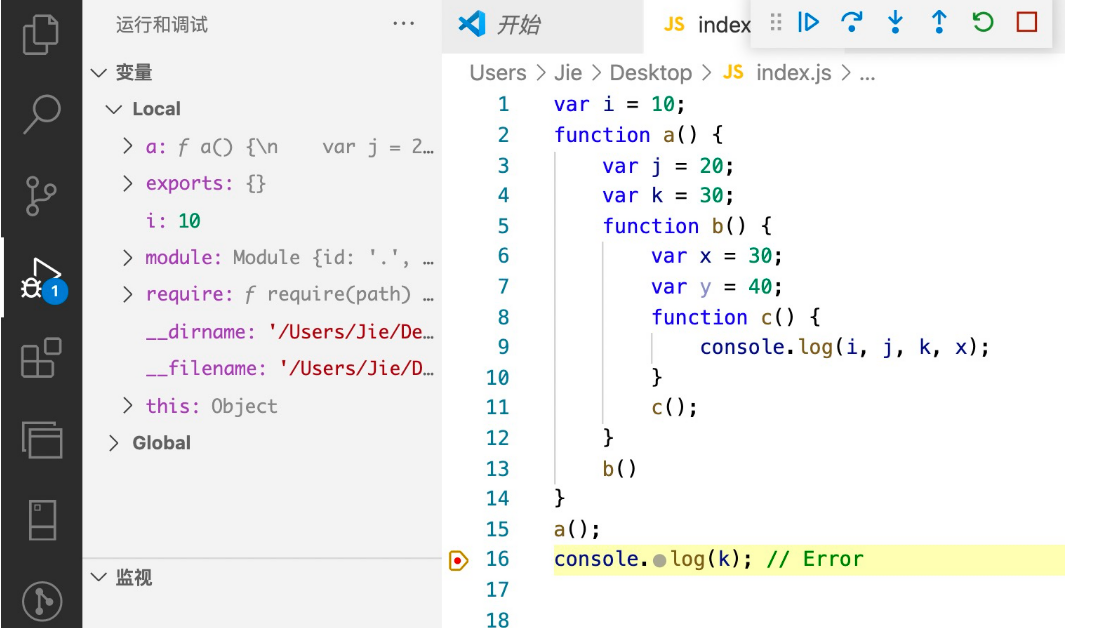The image size is (1105, 628).
Task: Click the 'b()' call on line 13
Action: coord(619,468)
